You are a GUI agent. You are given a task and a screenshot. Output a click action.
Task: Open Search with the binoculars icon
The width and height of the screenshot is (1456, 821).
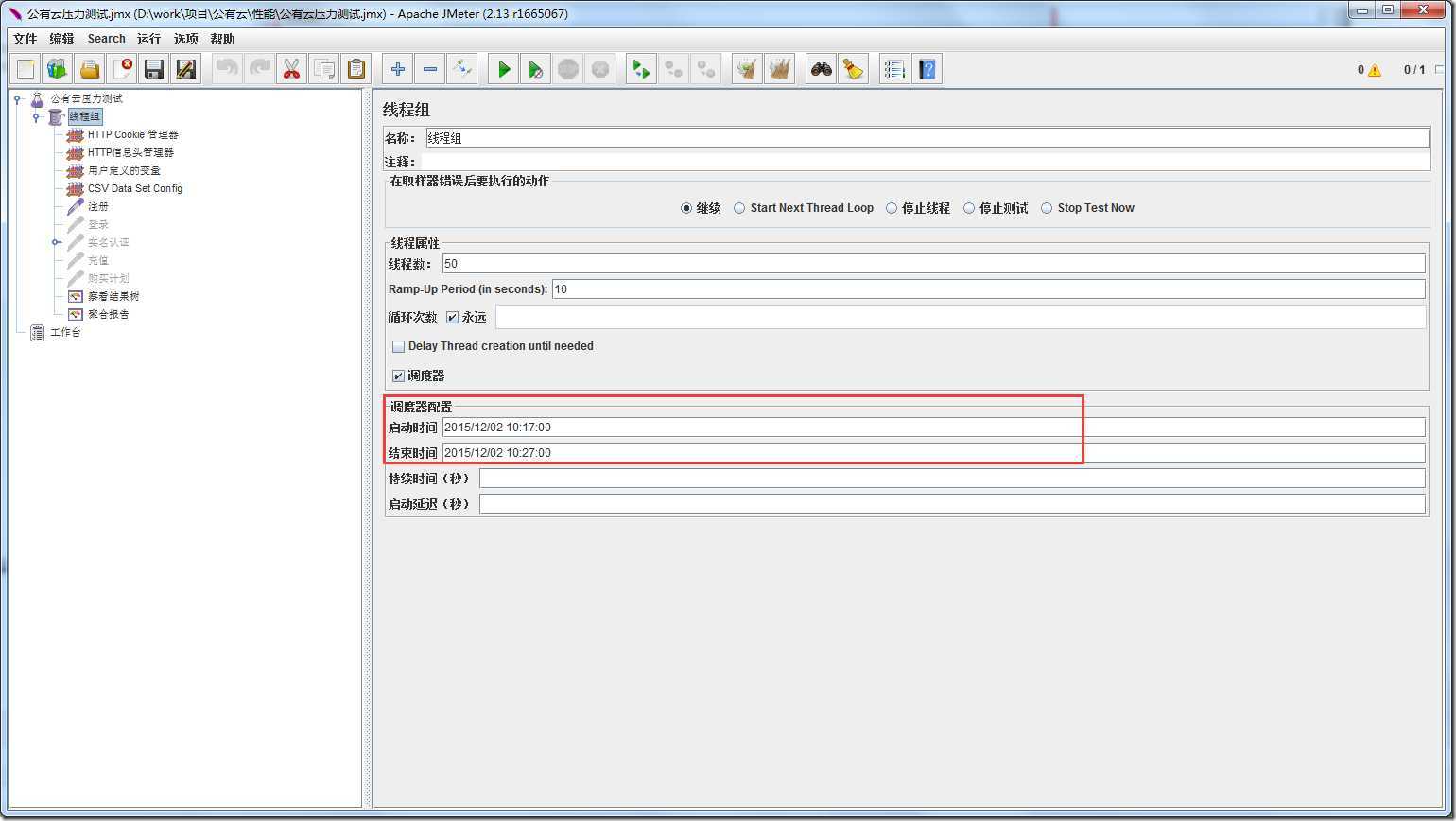point(822,69)
